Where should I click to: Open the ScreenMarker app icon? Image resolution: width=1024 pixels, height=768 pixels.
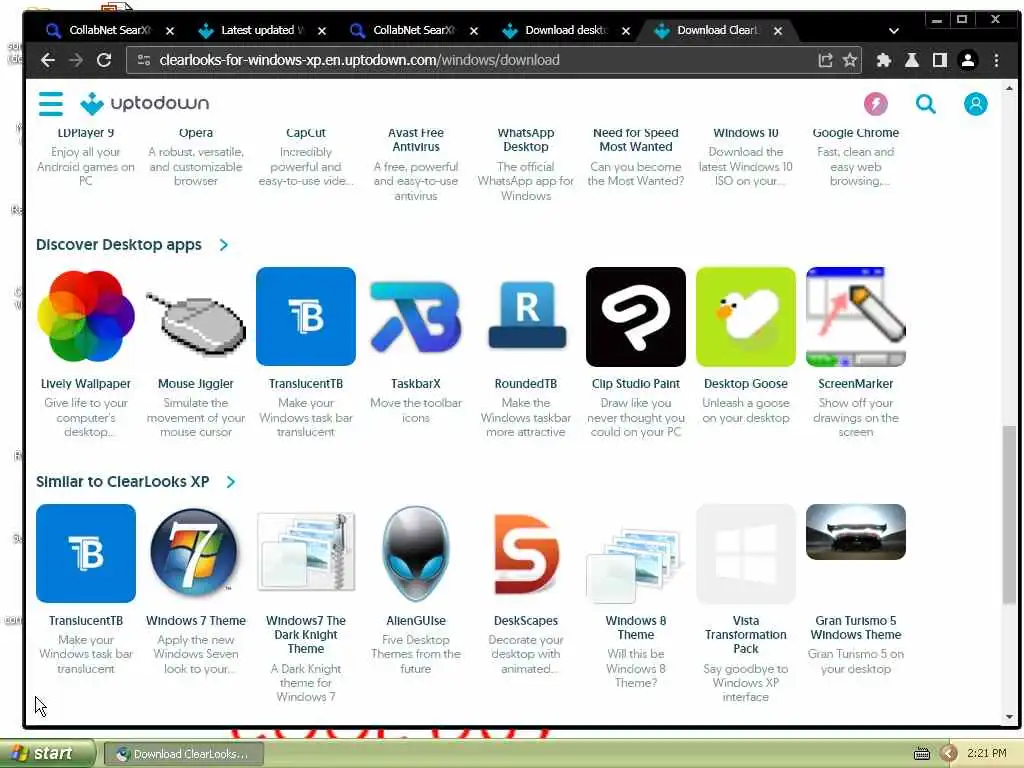click(x=856, y=317)
